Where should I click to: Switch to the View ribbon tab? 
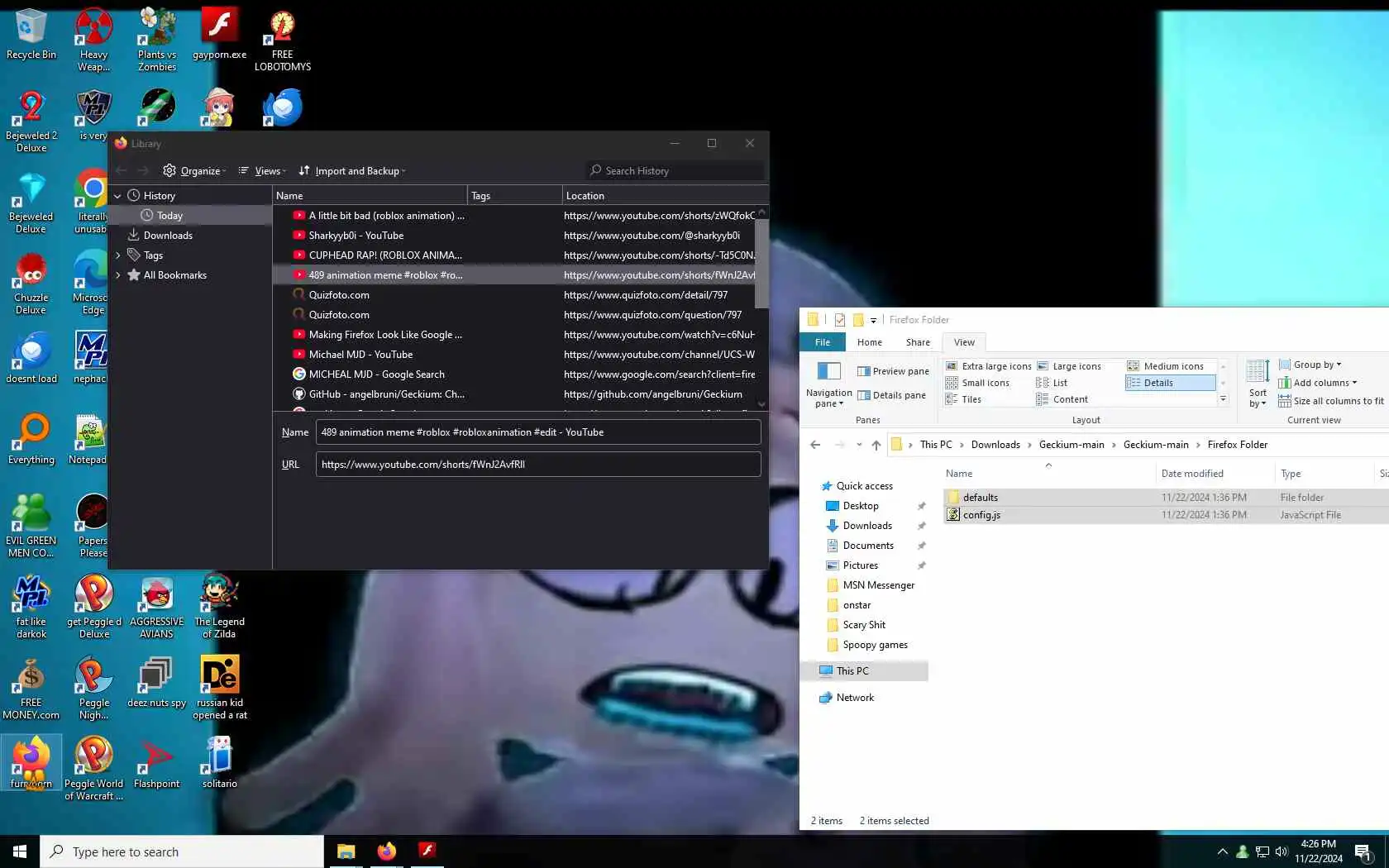[964, 342]
